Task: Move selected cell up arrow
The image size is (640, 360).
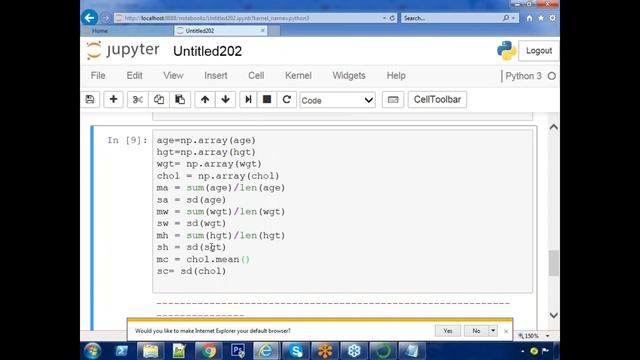Action: [x=205, y=100]
